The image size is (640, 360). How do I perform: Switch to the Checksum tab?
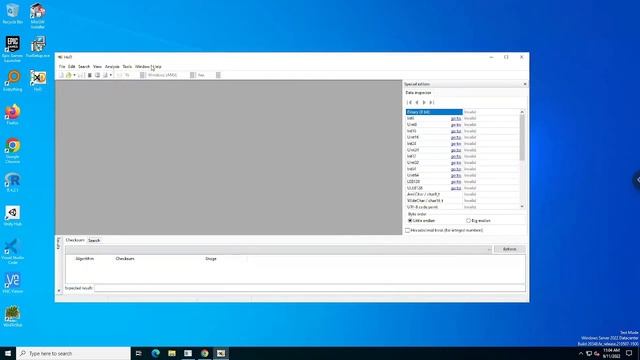click(75, 240)
